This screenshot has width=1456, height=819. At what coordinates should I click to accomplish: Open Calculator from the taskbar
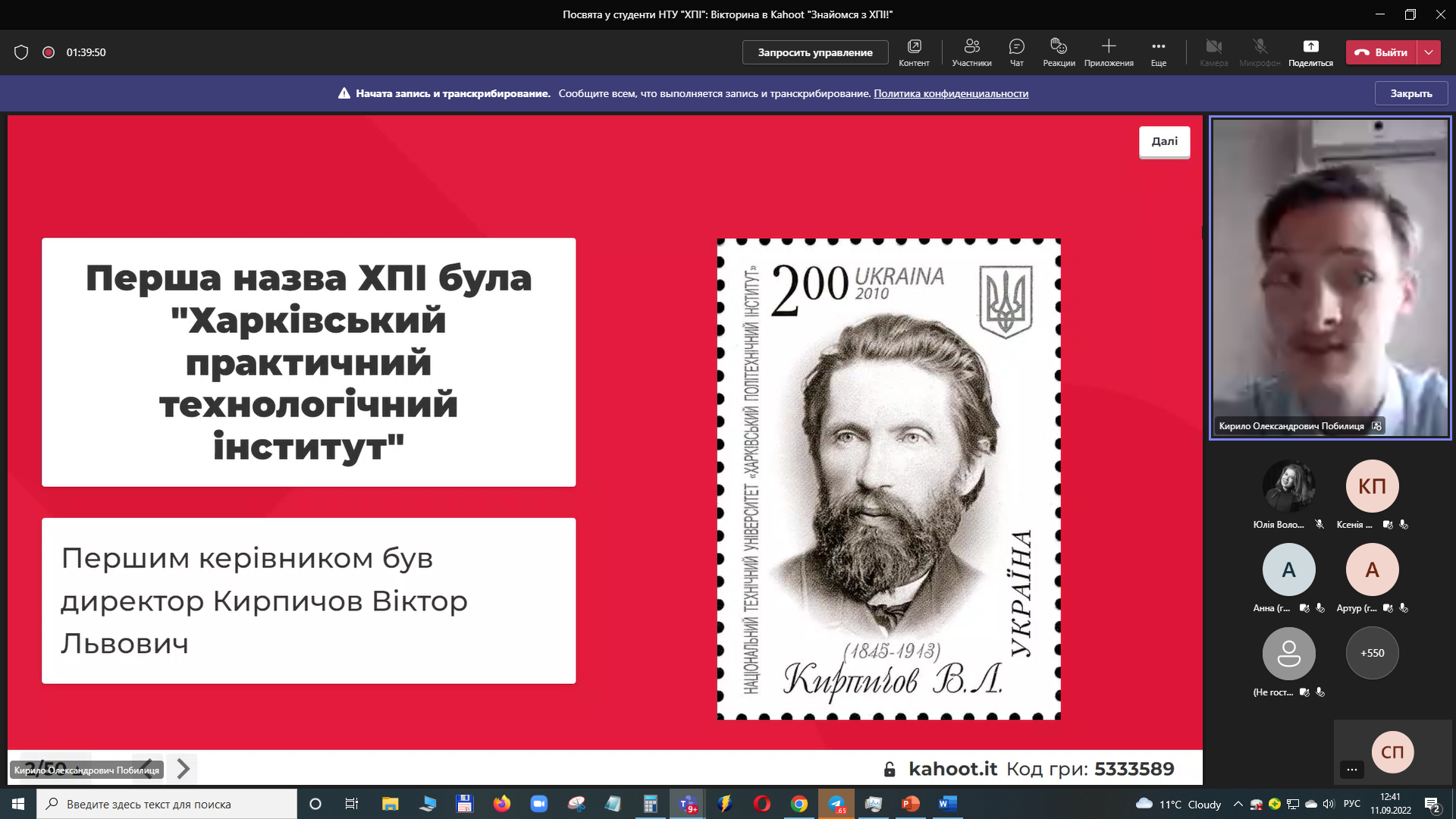[x=650, y=804]
